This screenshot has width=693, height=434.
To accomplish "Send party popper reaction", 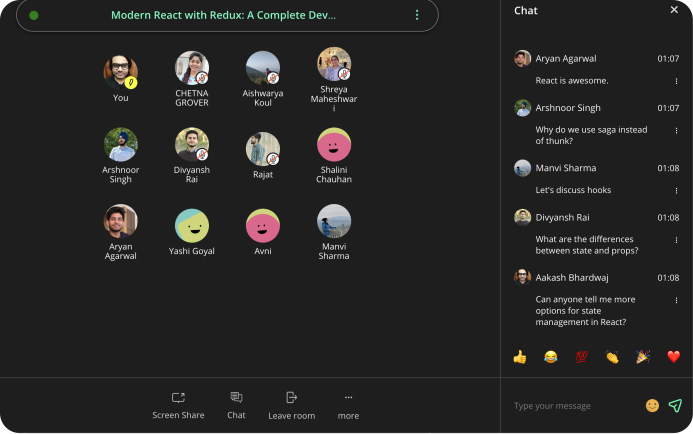I will 643,357.
